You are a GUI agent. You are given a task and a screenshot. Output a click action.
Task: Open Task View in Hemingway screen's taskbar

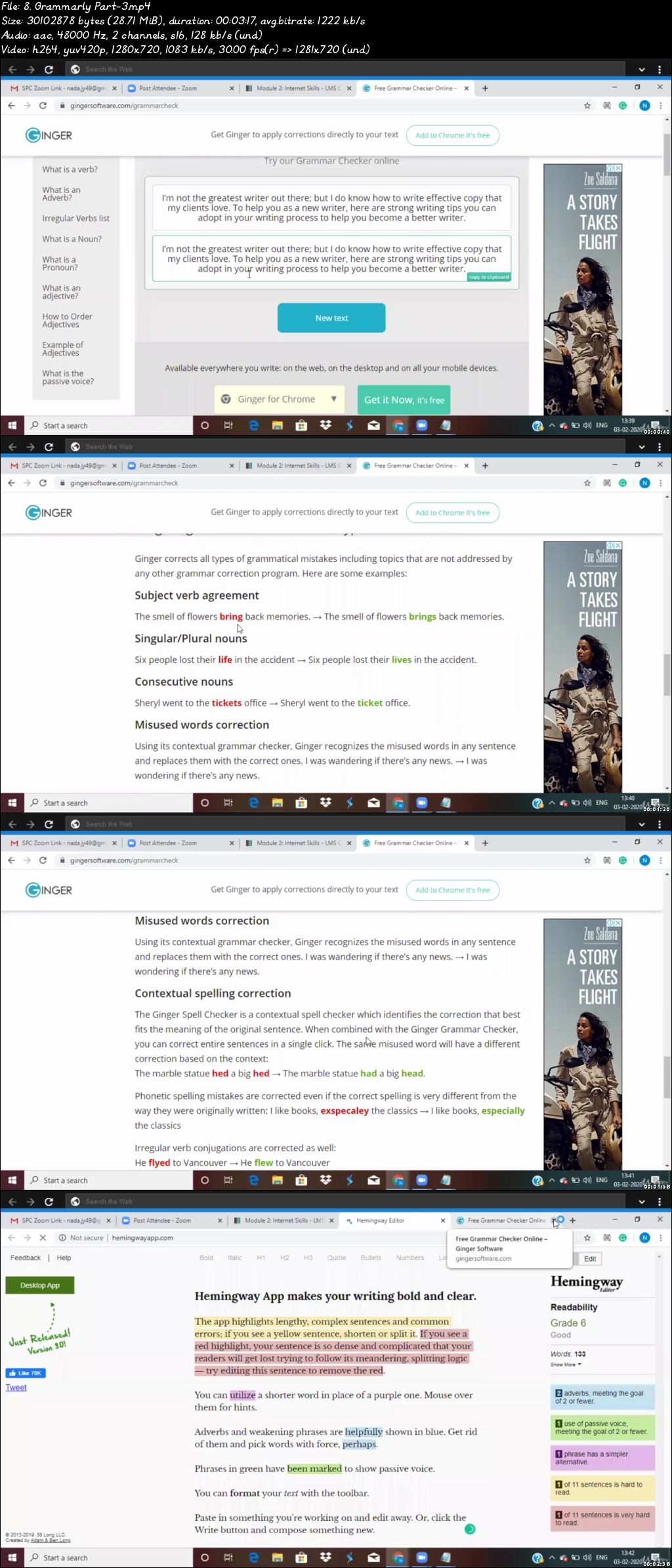coord(228,1557)
